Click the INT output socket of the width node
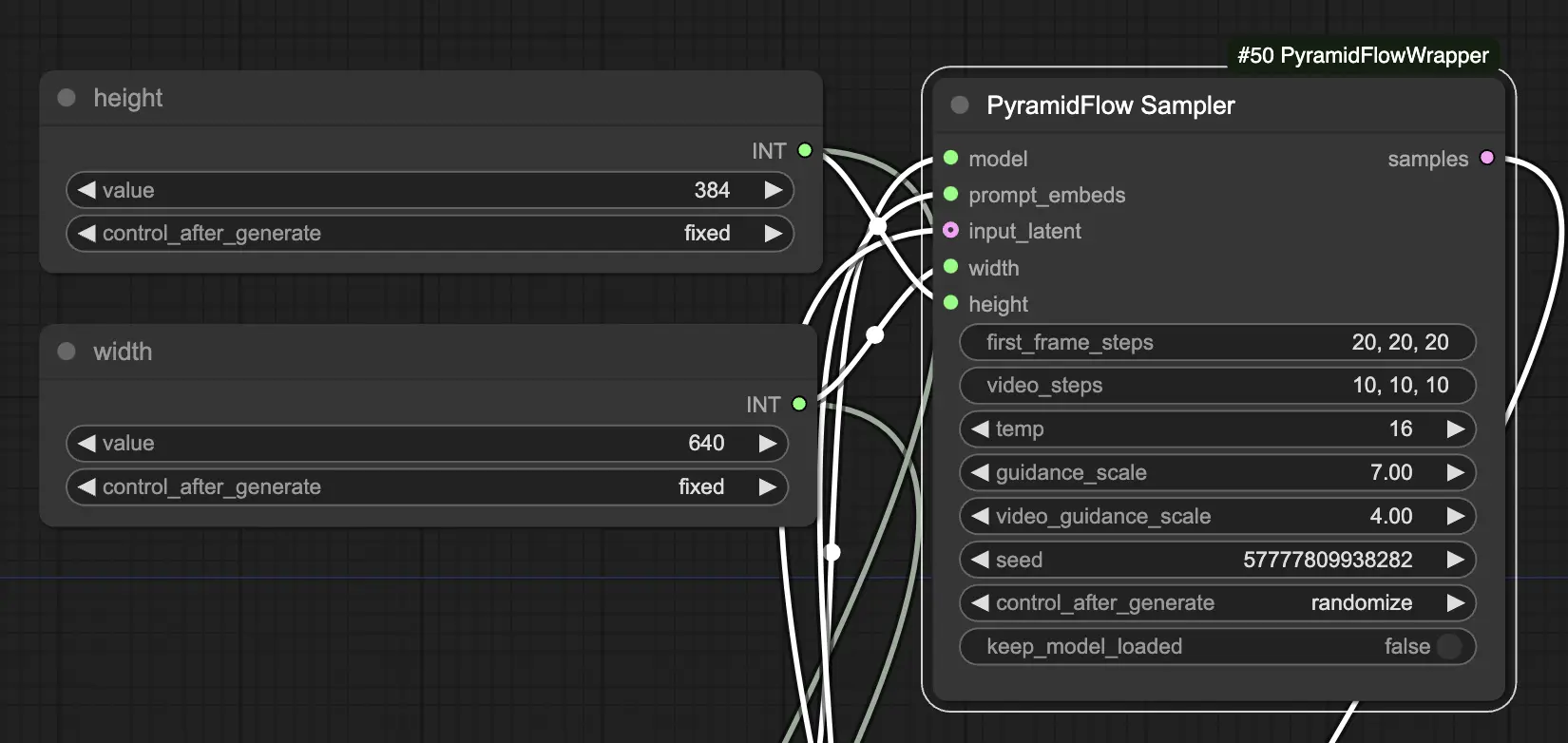Viewport: 1568px width, 743px height. [799, 404]
